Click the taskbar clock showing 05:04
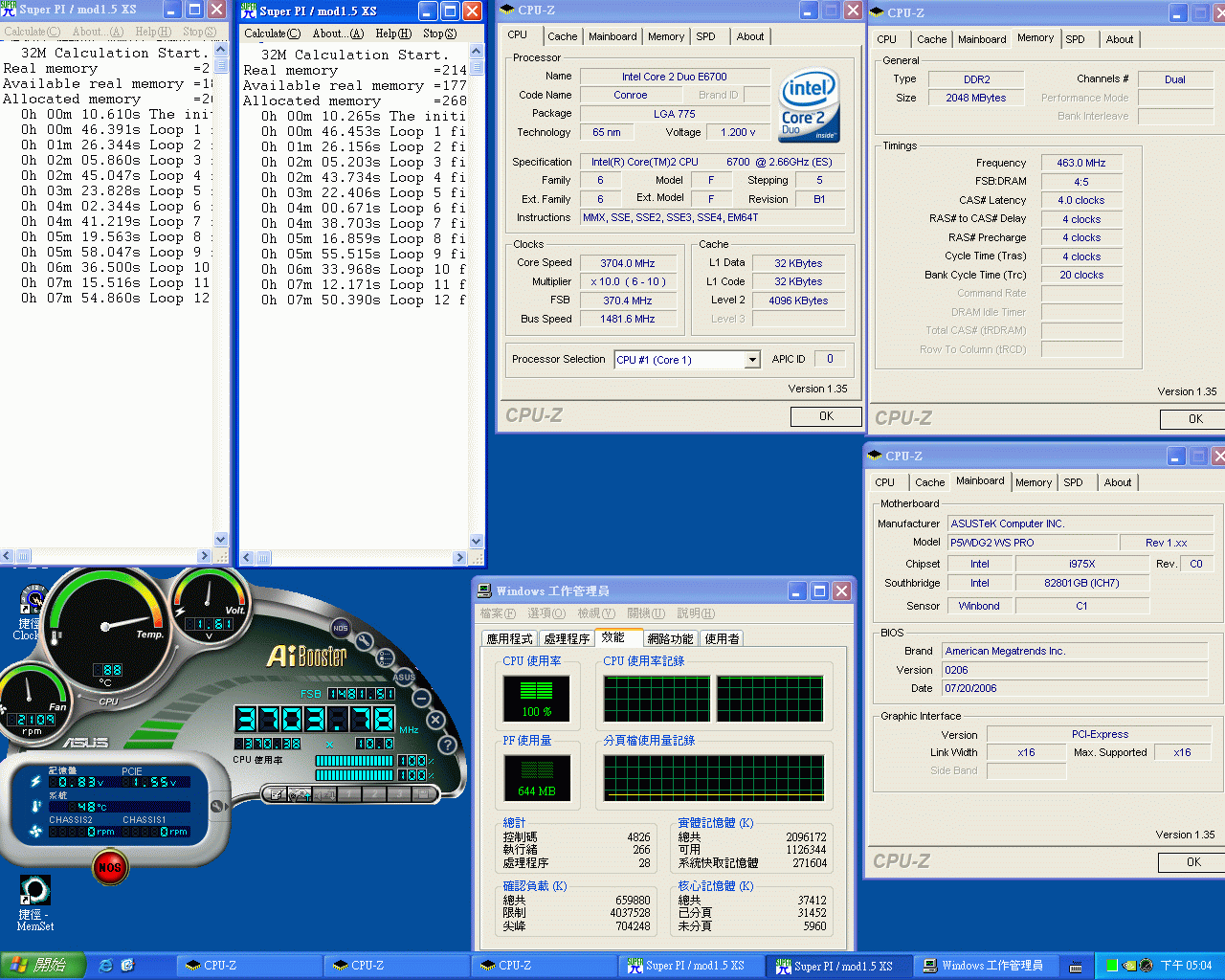Screen dimensions: 1225x980 pyautogui.click(x=1186, y=966)
